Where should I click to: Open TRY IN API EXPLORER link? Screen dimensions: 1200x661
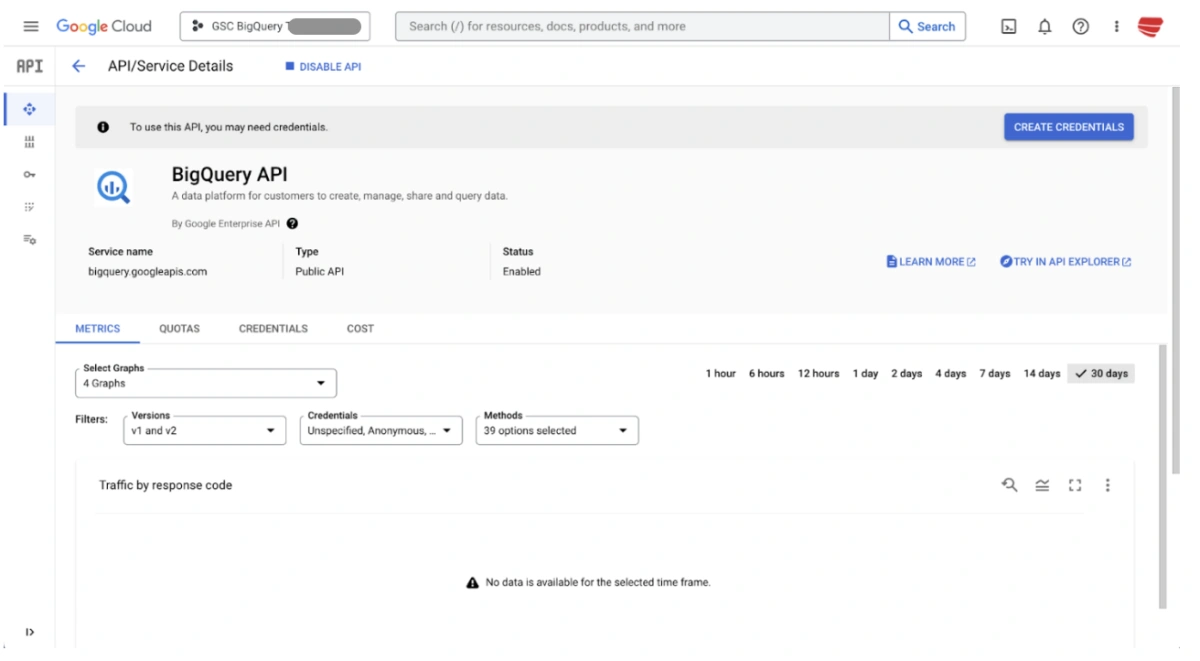[1065, 261]
